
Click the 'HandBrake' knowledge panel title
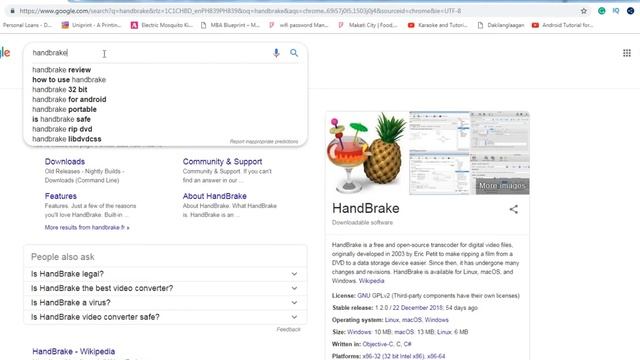[x=366, y=209]
